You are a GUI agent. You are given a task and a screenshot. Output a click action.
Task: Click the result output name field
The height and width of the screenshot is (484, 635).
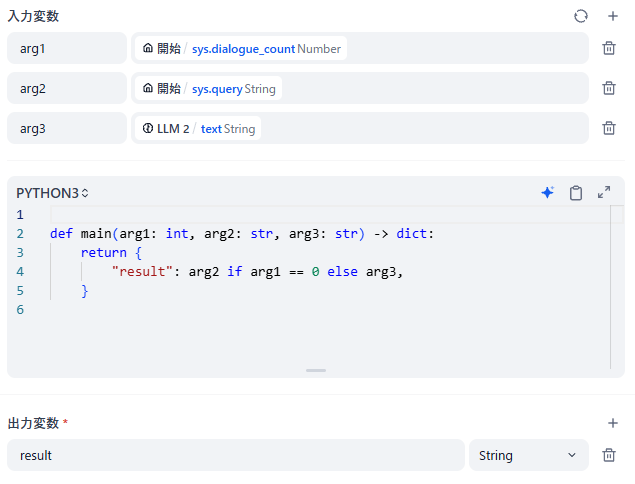[x=236, y=455]
